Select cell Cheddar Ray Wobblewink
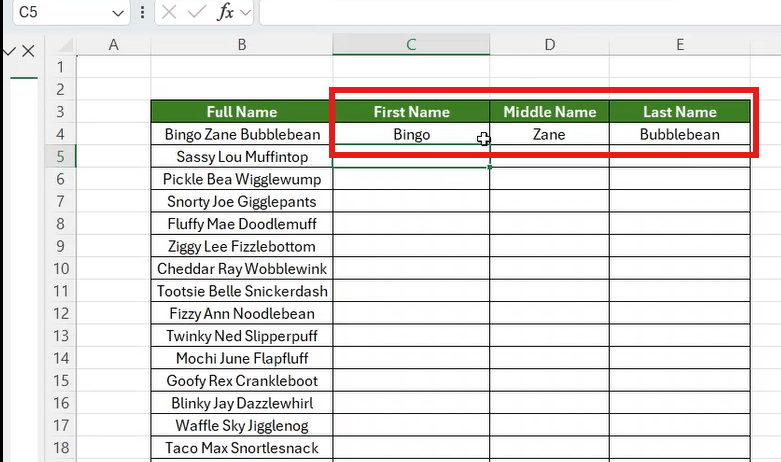Screen dimensions: 781x462 pyautogui.click(x=242, y=268)
